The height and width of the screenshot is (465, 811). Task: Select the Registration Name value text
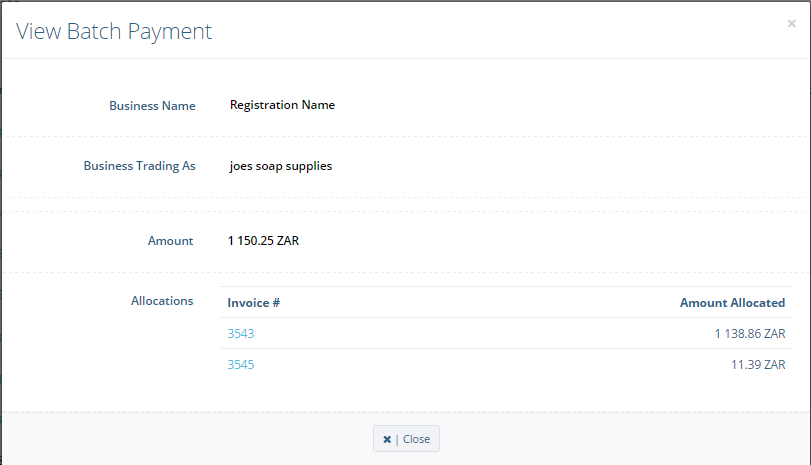pos(282,105)
